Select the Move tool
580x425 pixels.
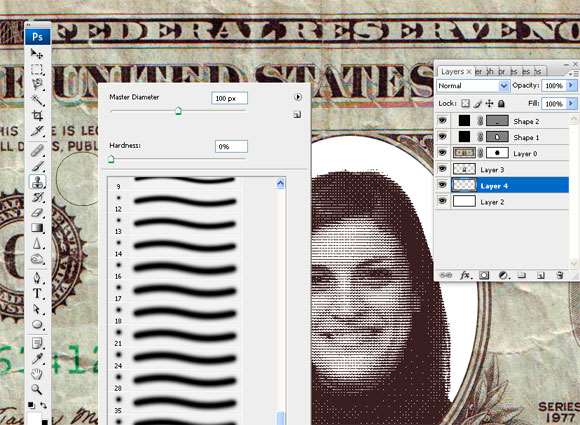[x=37, y=54]
